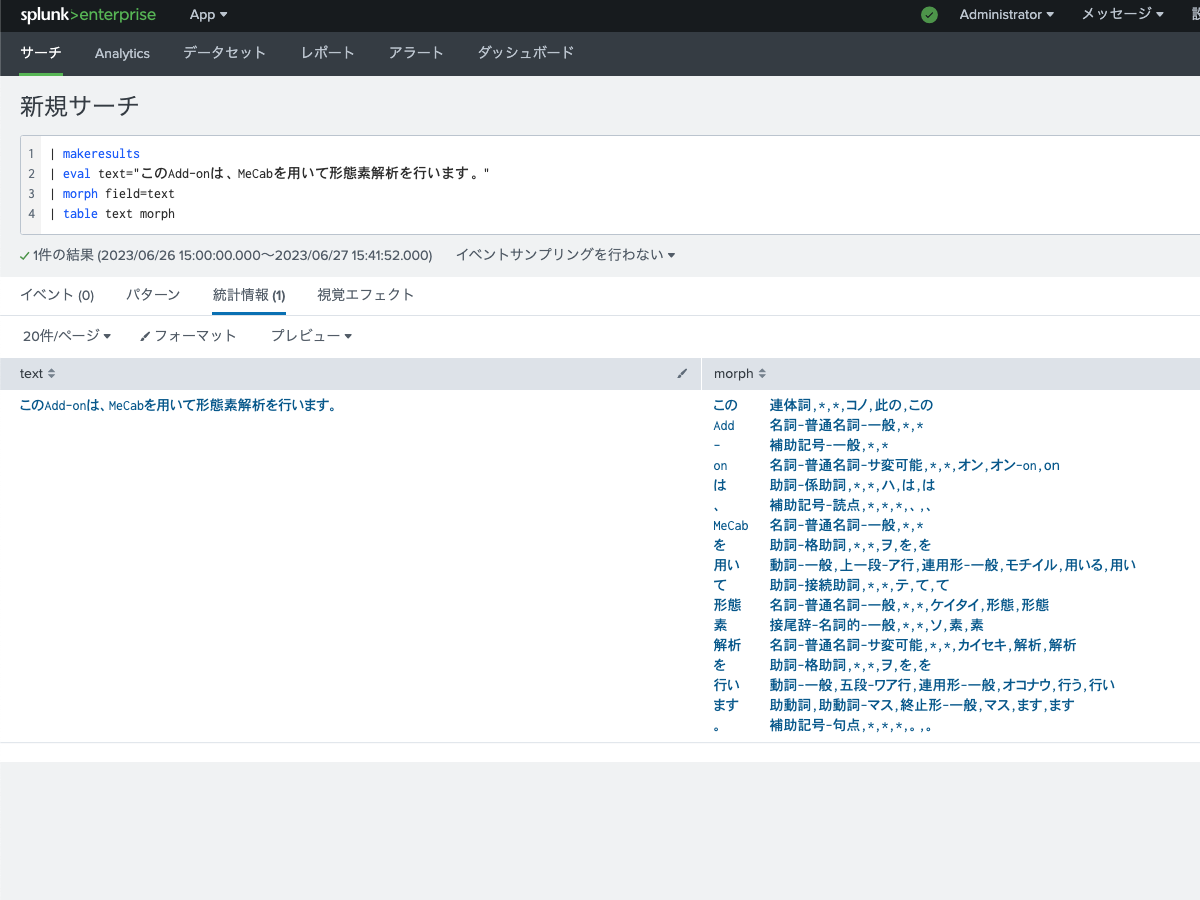Click the Splunk enterprise logo
The width and height of the screenshot is (1200, 900).
point(88,15)
